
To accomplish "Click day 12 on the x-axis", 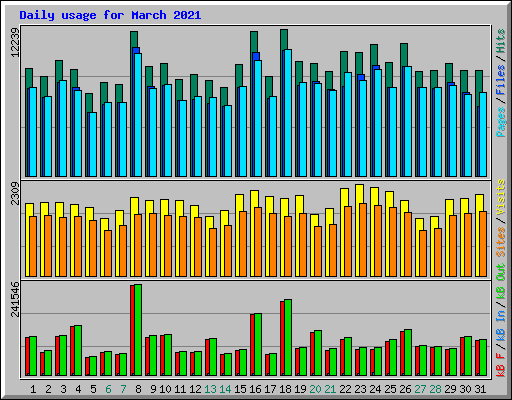I will [x=195, y=389].
